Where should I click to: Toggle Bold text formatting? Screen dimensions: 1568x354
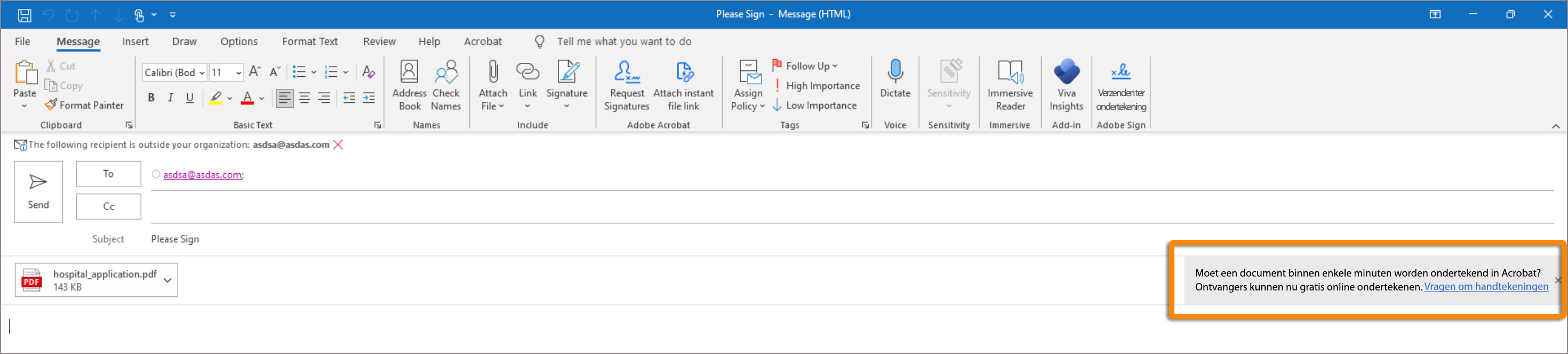pos(151,98)
